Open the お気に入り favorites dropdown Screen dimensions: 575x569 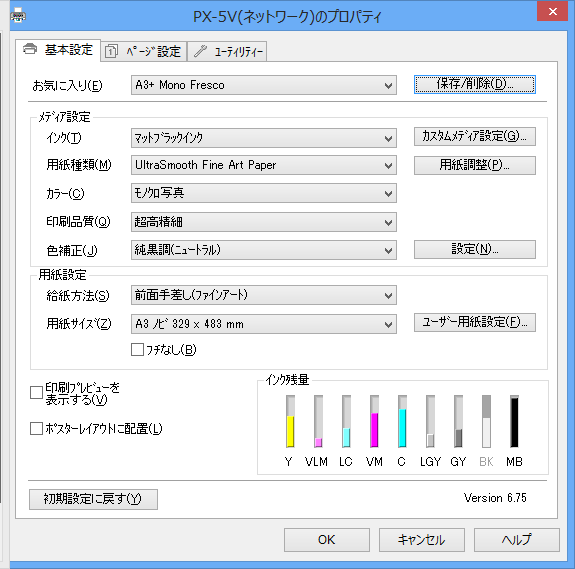click(x=264, y=85)
